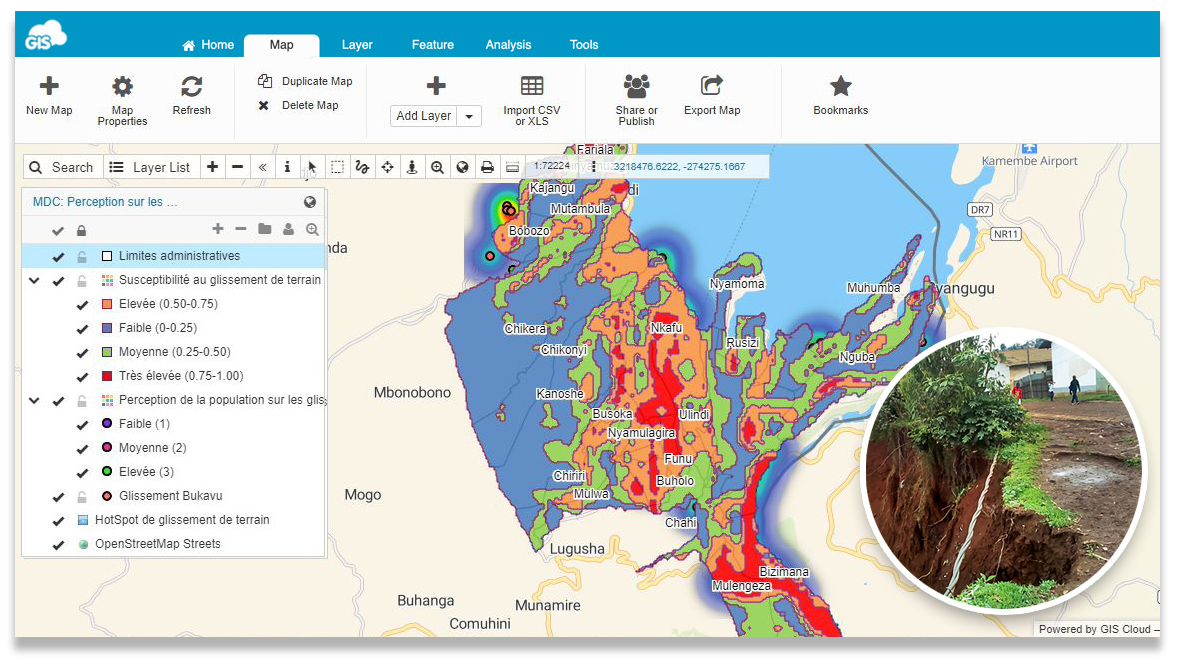Viewport: 1177px width, 665px height.
Task: Select the Info tool icon
Action: click(287, 167)
